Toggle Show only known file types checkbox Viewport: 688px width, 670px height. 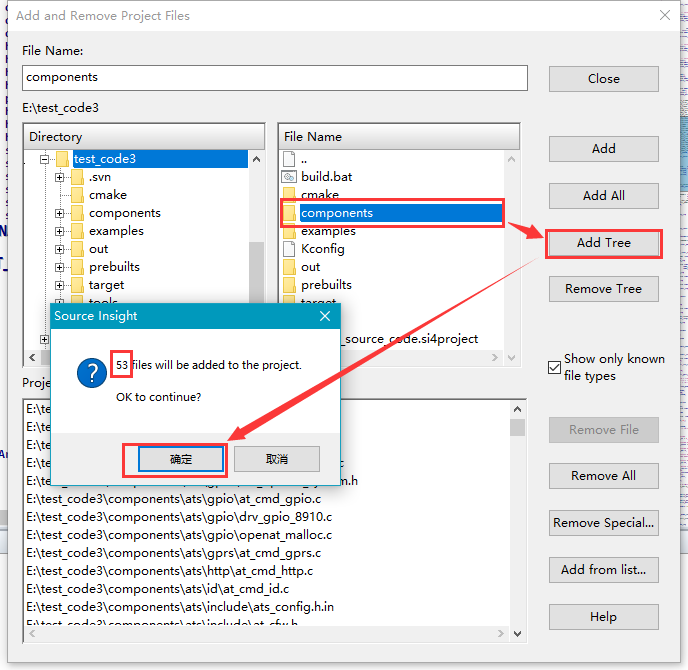click(555, 367)
